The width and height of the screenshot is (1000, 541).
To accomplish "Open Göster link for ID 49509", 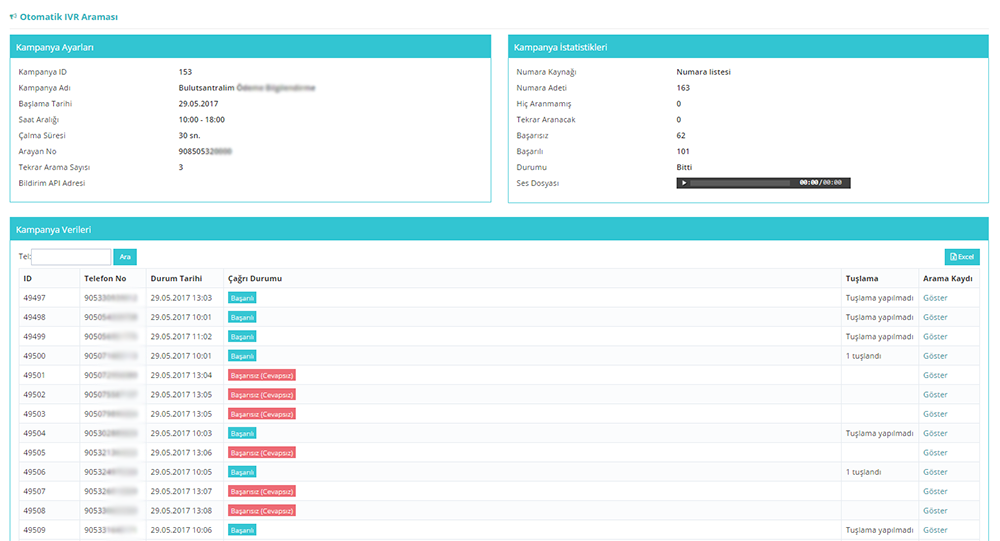I will pos(935,530).
